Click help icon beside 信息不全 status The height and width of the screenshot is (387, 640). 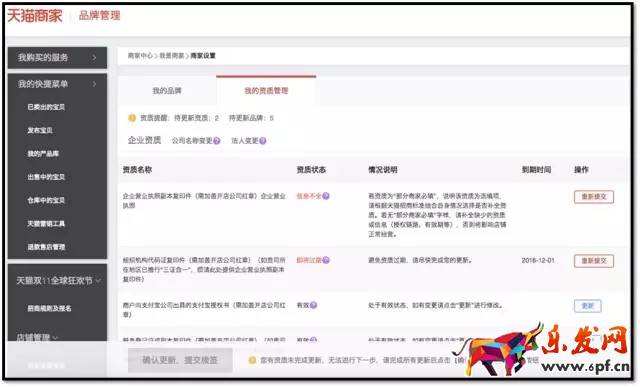pyautogui.click(x=326, y=196)
